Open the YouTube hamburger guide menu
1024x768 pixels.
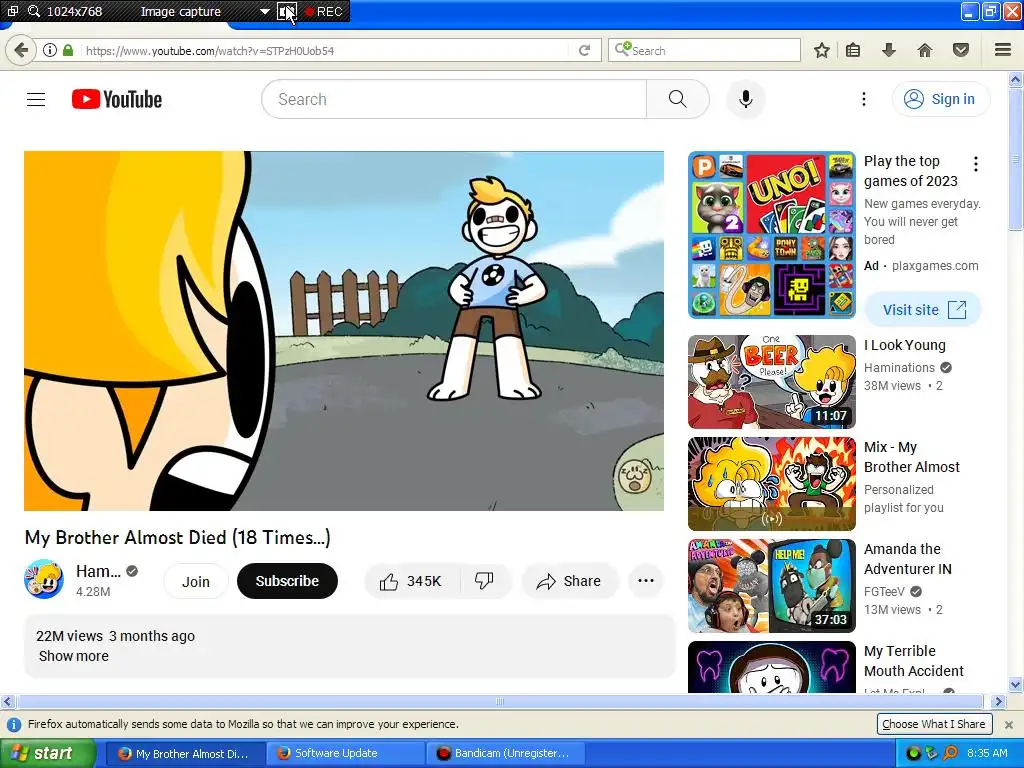pos(36,99)
